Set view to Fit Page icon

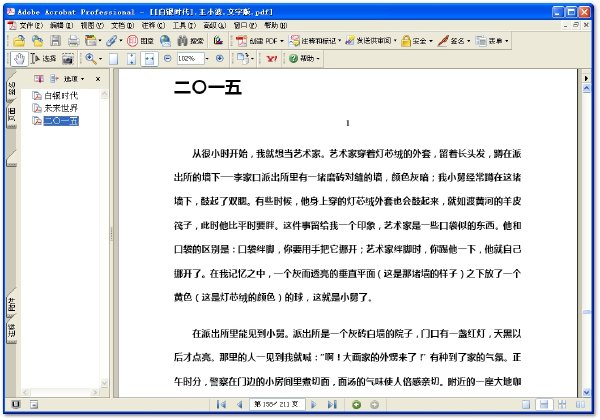131,59
